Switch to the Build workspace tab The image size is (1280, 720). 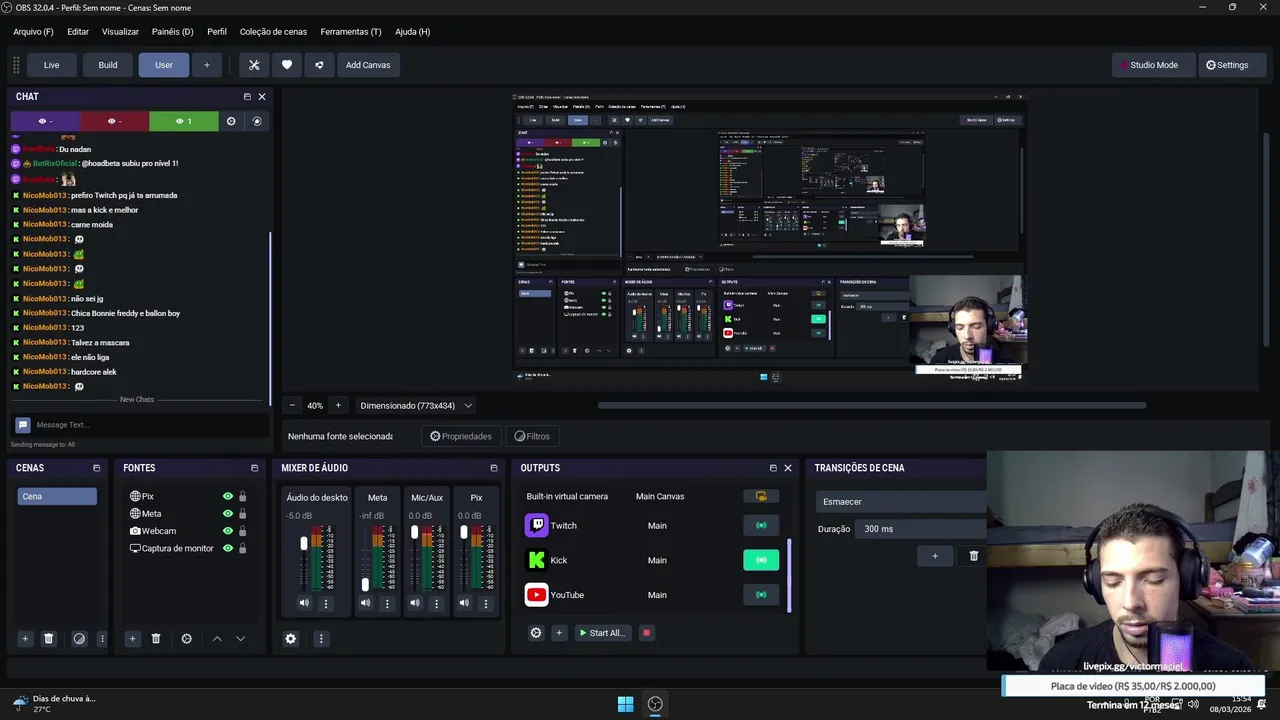point(108,65)
